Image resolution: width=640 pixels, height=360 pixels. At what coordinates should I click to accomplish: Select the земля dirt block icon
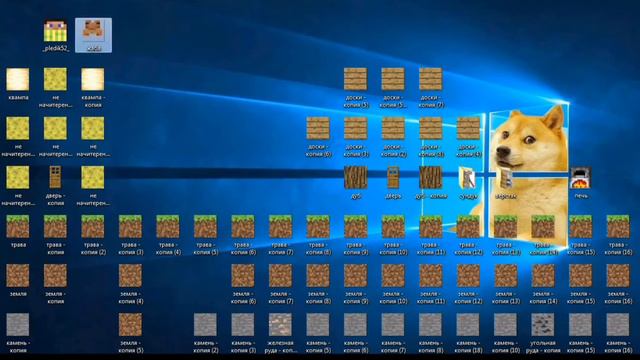click(x=18, y=275)
